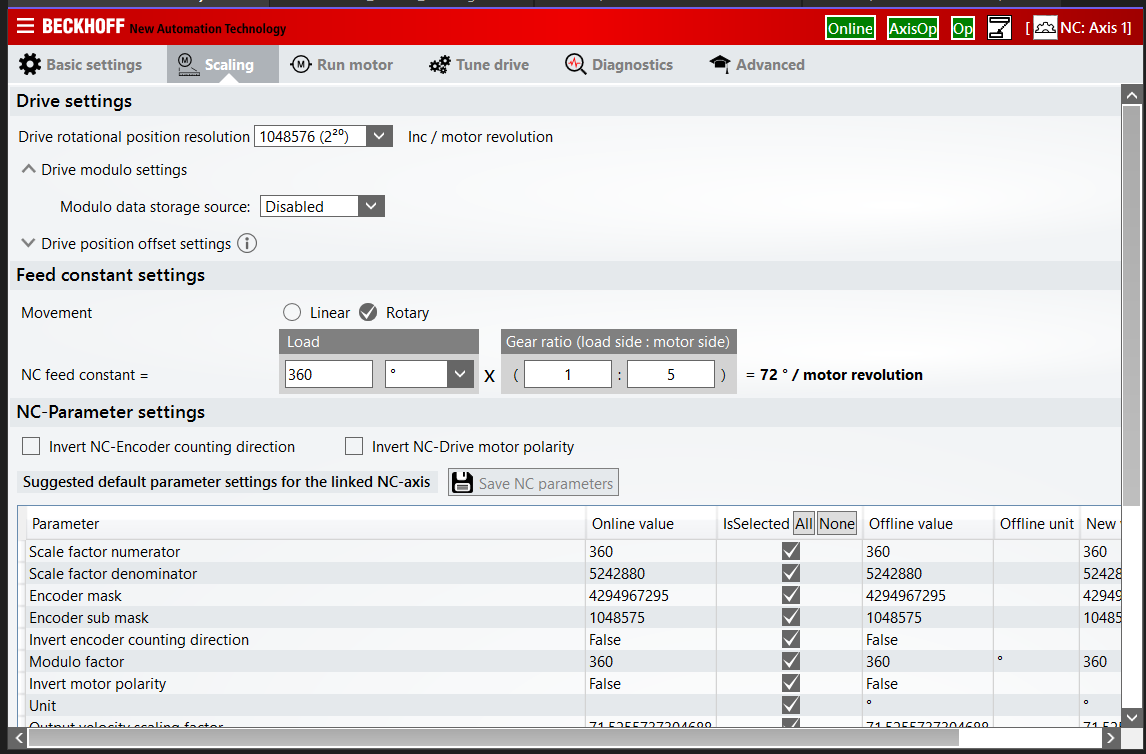Select All in the IsSelected column
This screenshot has width=1146, height=754.
pyautogui.click(x=804, y=524)
